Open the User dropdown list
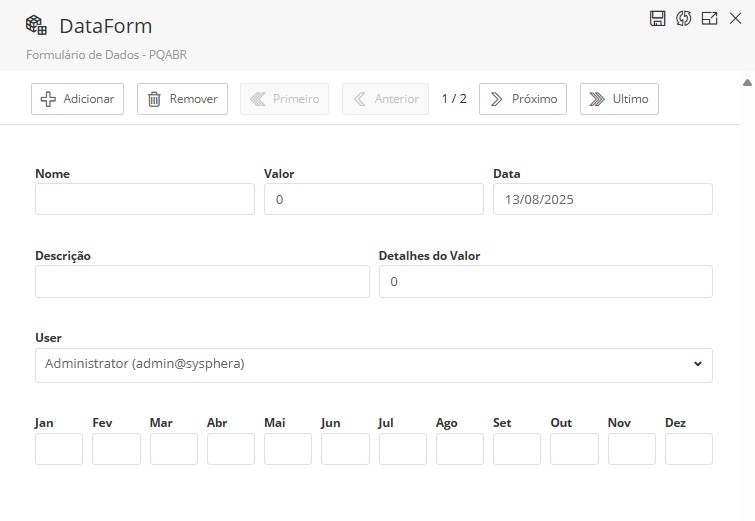This screenshot has width=755, height=521. (373, 365)
